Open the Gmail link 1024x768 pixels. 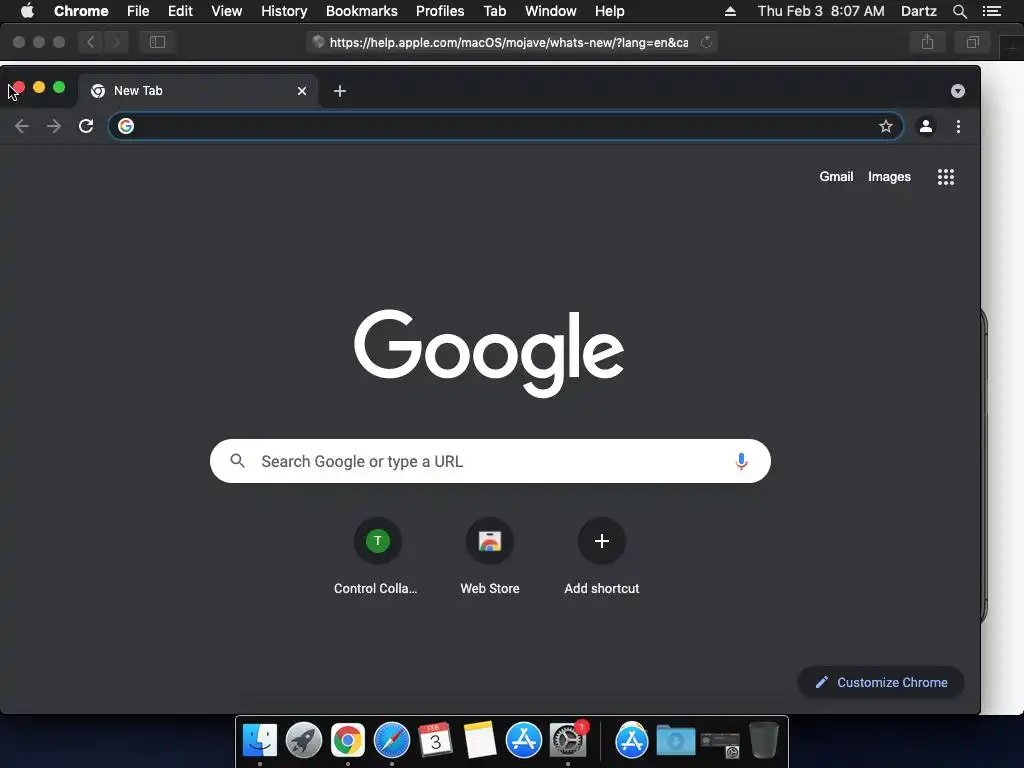pyautogui.click(x=836, y=177)
